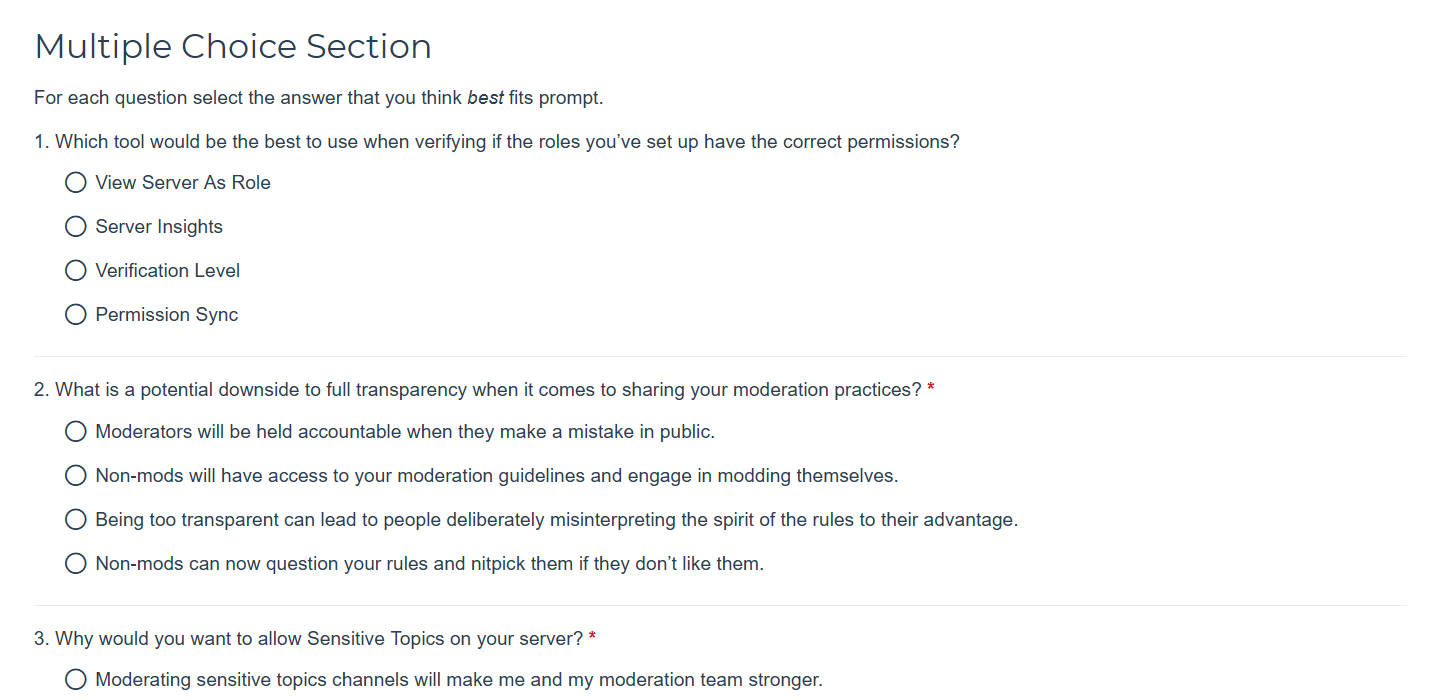Image resolution: width=1436 pixels, height=700 pixels.
Task: Click the 'For each question select' instruction text
Action: tap(319, 98)
